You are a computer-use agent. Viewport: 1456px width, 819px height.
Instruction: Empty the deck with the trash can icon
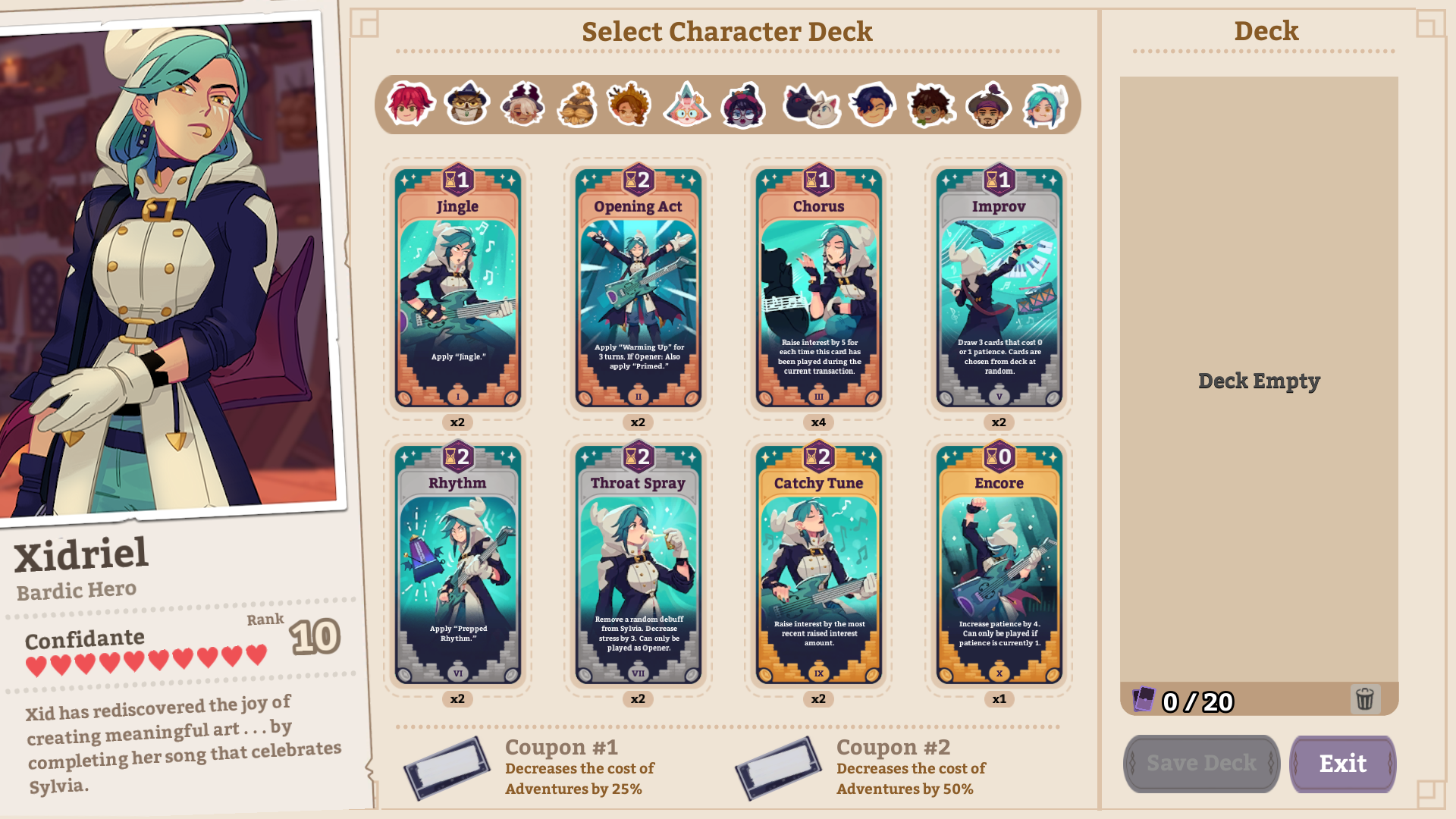pos(1365,698)
